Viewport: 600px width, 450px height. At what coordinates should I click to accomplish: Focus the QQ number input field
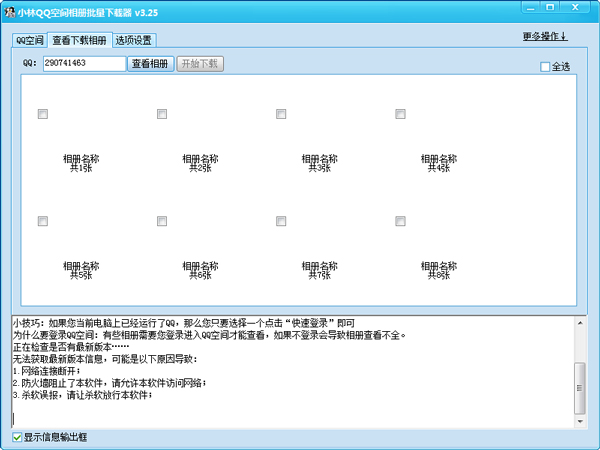click(85, 64)
